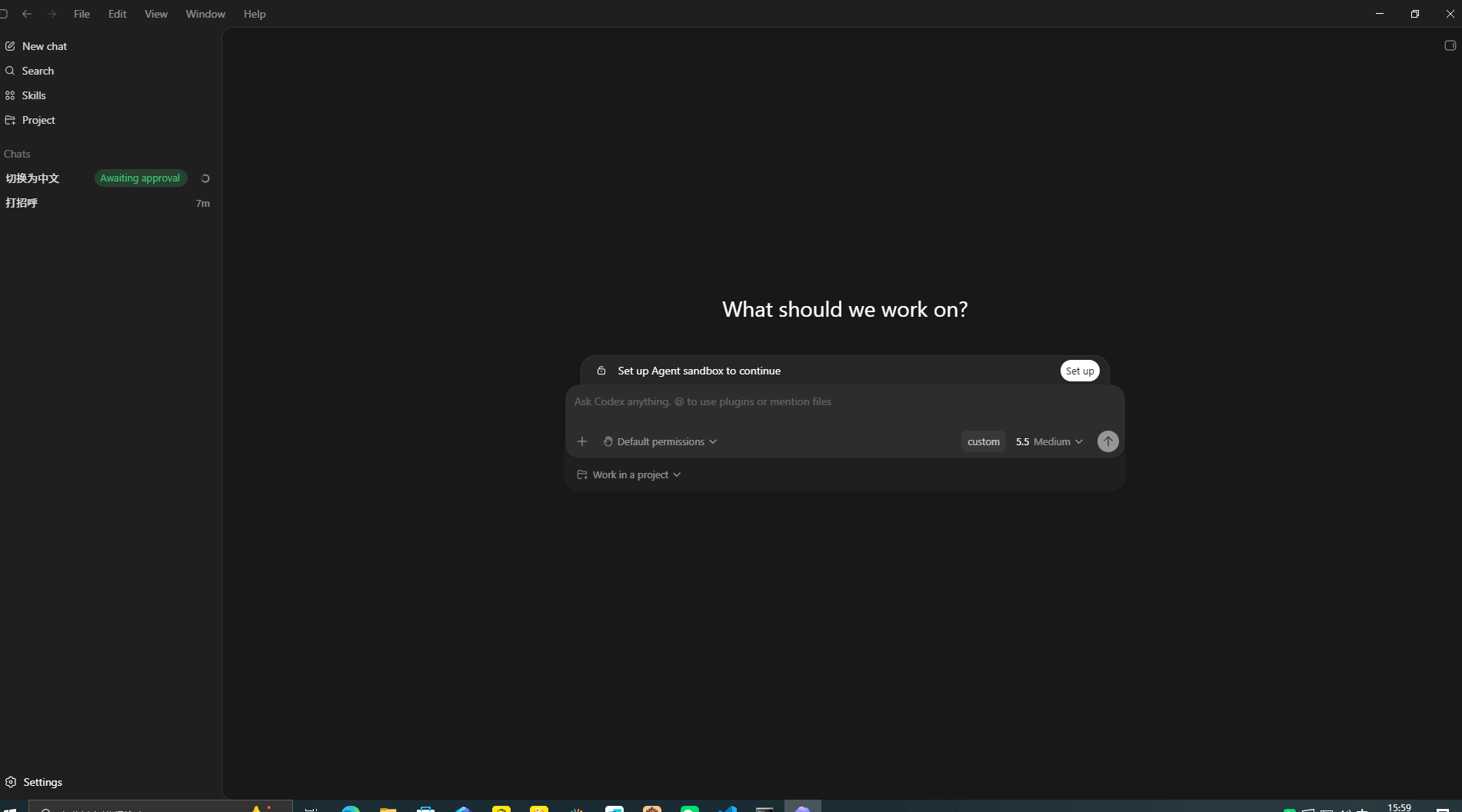Screen dimensions: 1462x812
Task: Click the custom model button
Action: (x=983, y=441)
